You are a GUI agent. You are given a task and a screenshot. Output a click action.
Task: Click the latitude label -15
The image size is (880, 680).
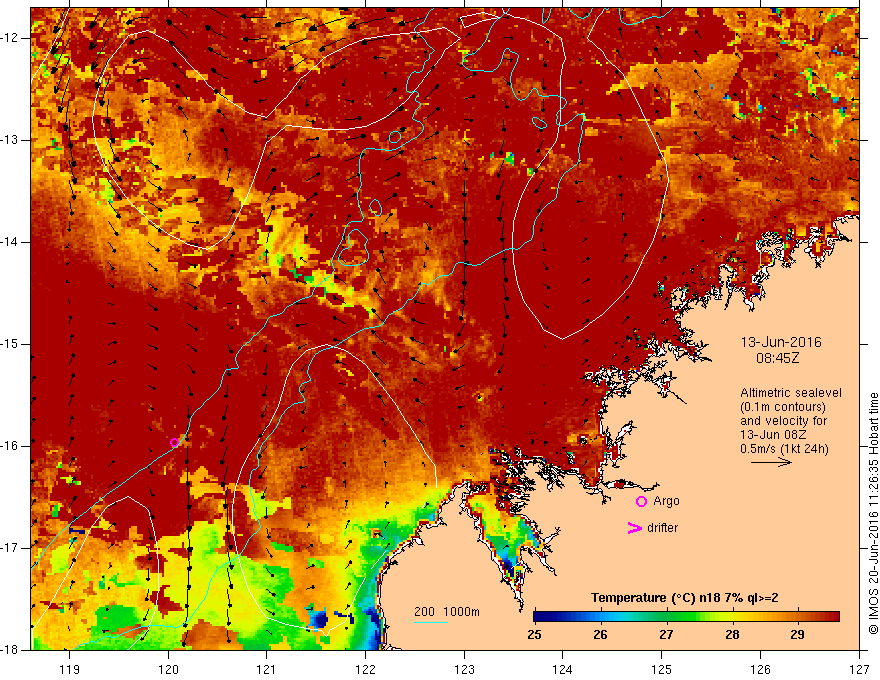pyautogui.click(x=11, y=344)
